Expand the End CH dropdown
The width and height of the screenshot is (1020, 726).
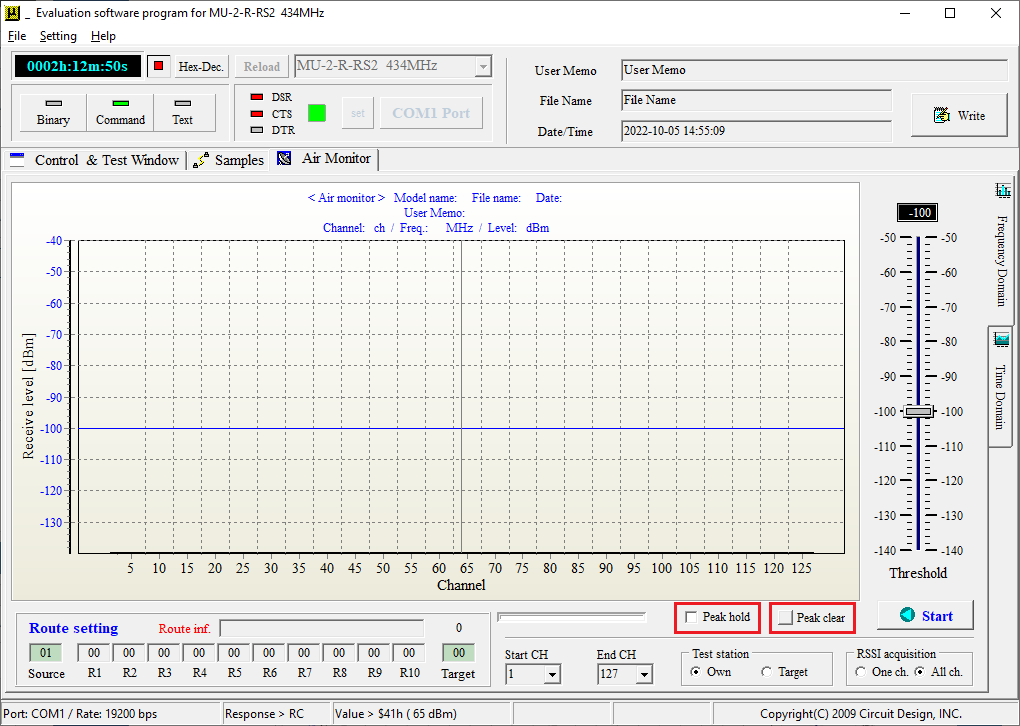point(644,674)
